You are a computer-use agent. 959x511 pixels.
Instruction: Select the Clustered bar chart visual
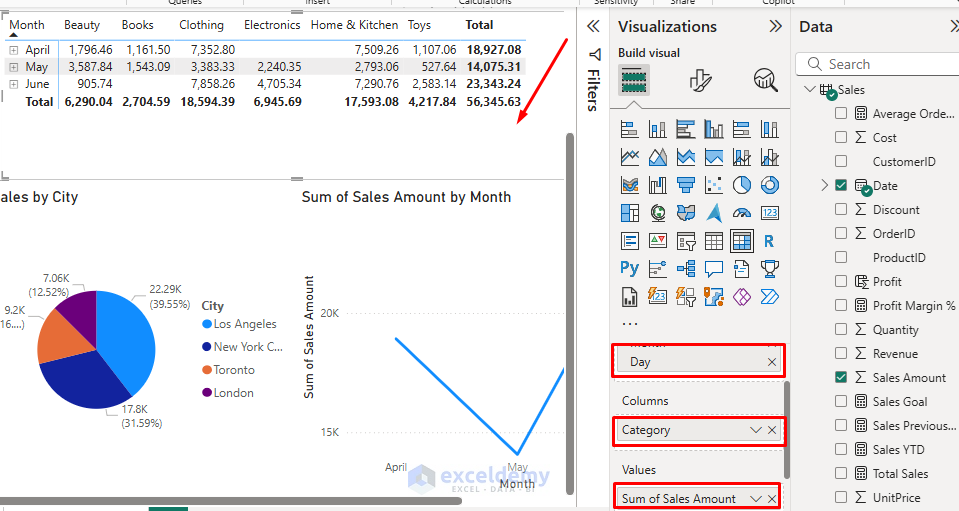click(686, 129)
